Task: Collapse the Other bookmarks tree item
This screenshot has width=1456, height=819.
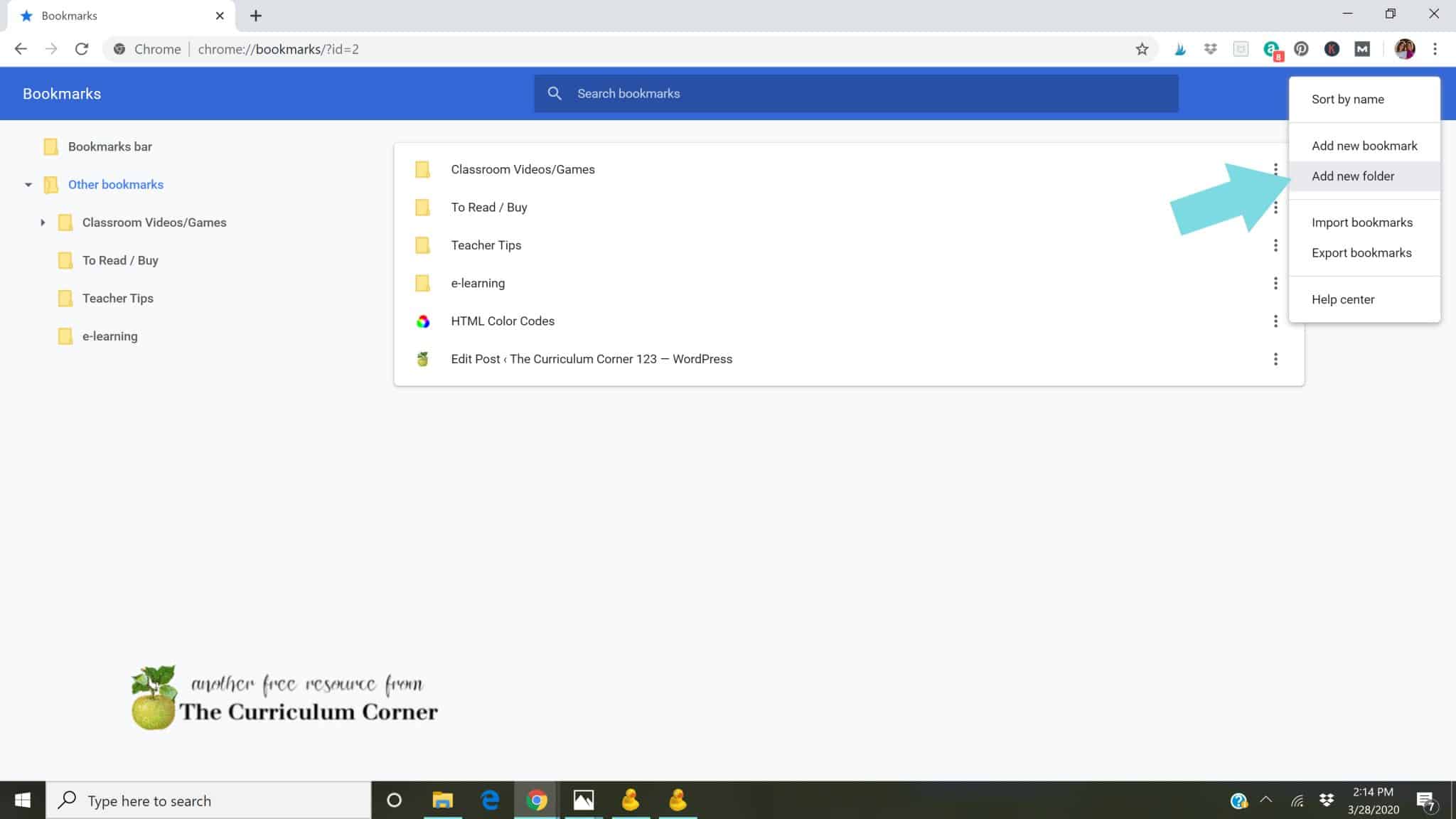Action: coord(28,184)
